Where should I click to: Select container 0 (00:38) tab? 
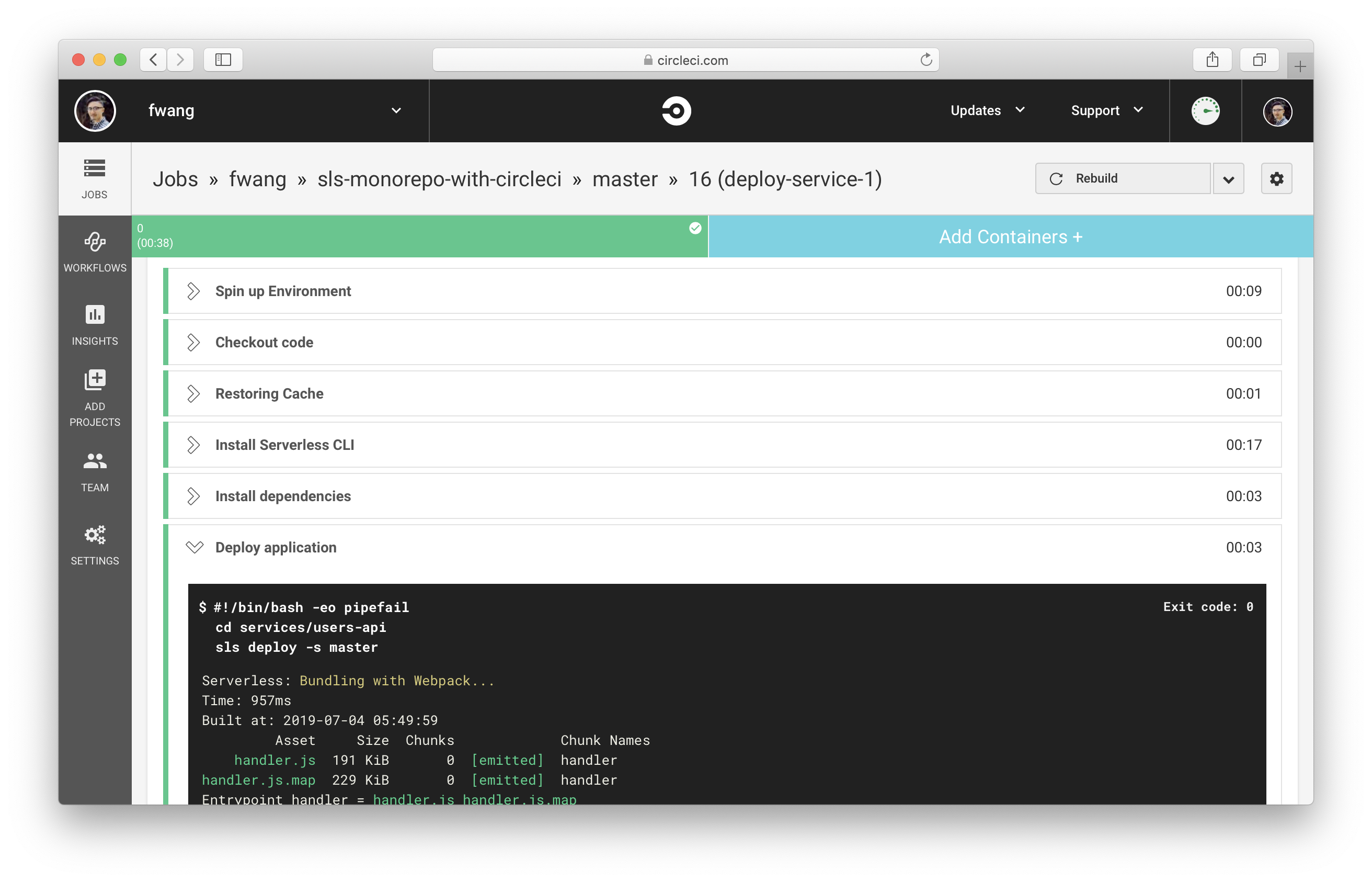[420, 236]
